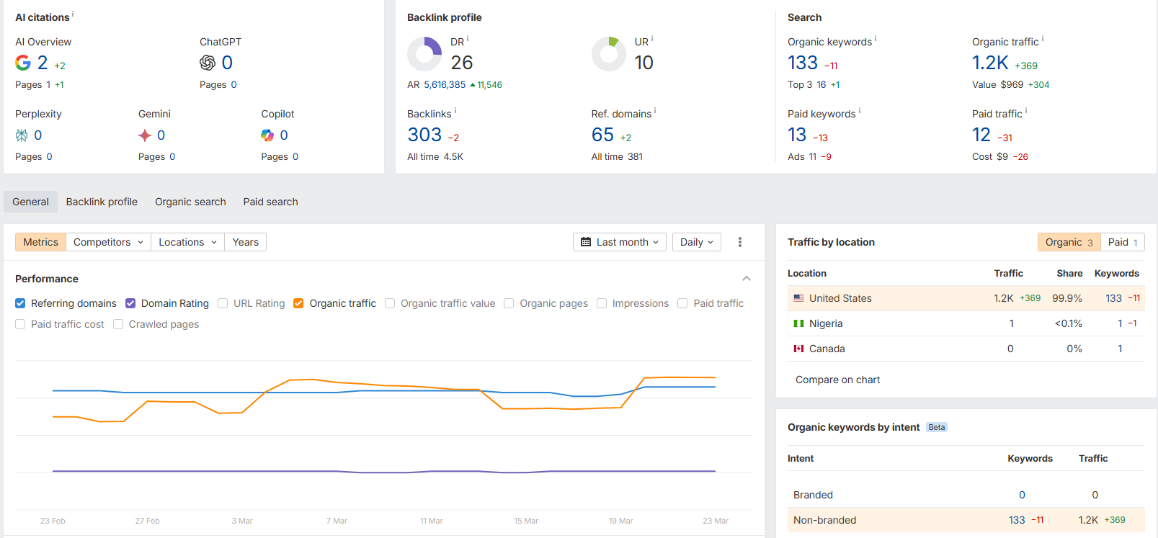Open the 303 backlinks count link
1158x538 pixels.
(x=425, y=134)
